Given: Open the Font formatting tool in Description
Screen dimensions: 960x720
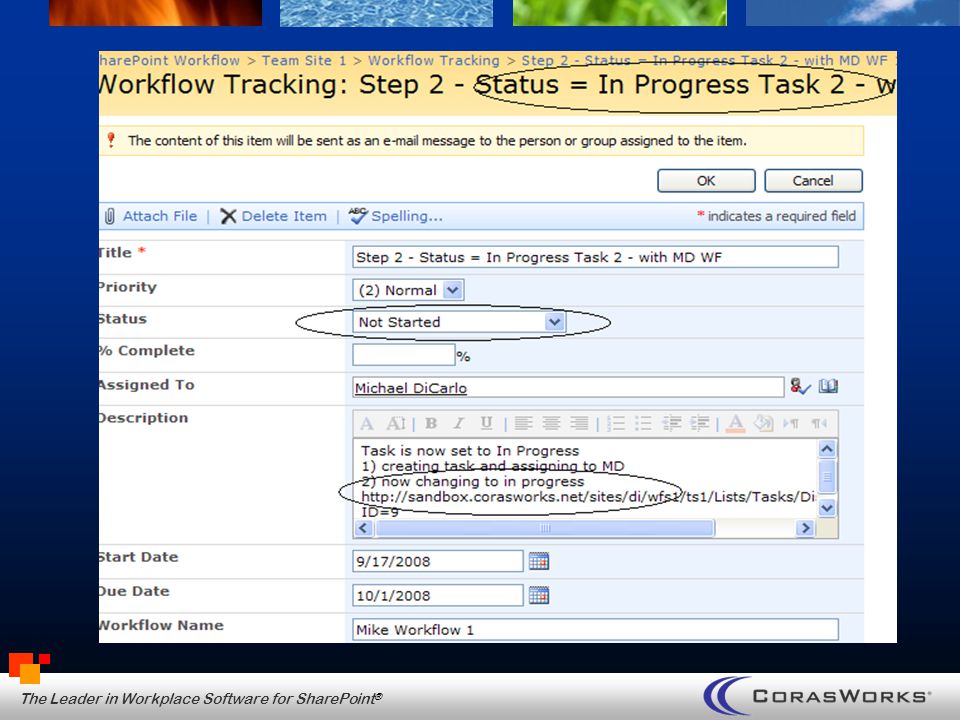Looking at the screenshot, I should point(367,424).
